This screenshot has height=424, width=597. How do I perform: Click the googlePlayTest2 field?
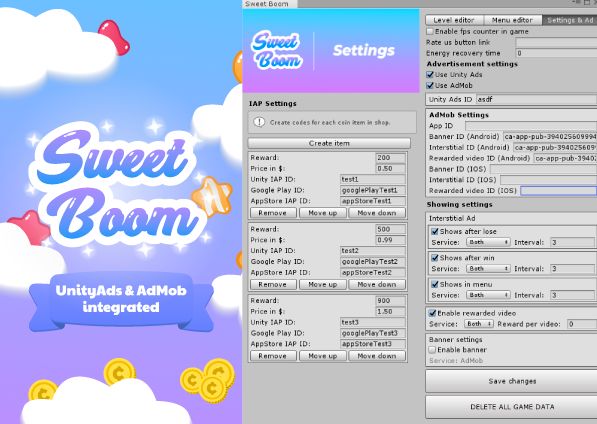pyautogui.click(x=373, y=261)
